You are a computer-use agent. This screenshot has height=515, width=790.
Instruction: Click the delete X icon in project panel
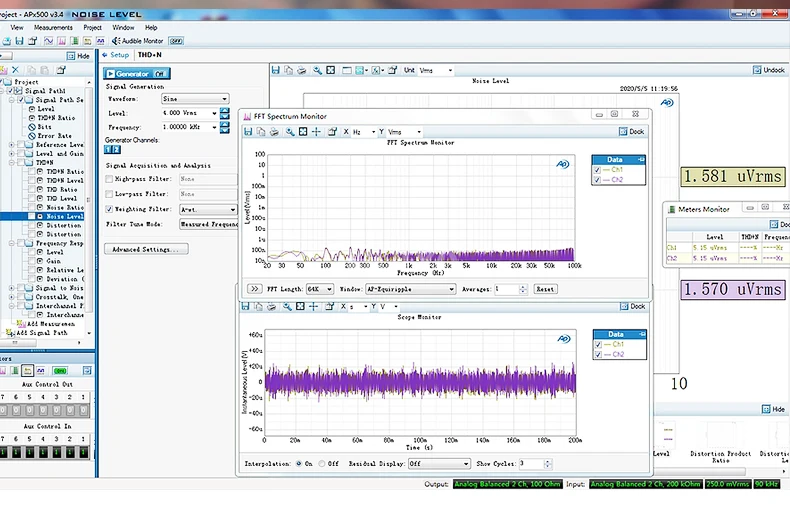click(x=15, y=70)
